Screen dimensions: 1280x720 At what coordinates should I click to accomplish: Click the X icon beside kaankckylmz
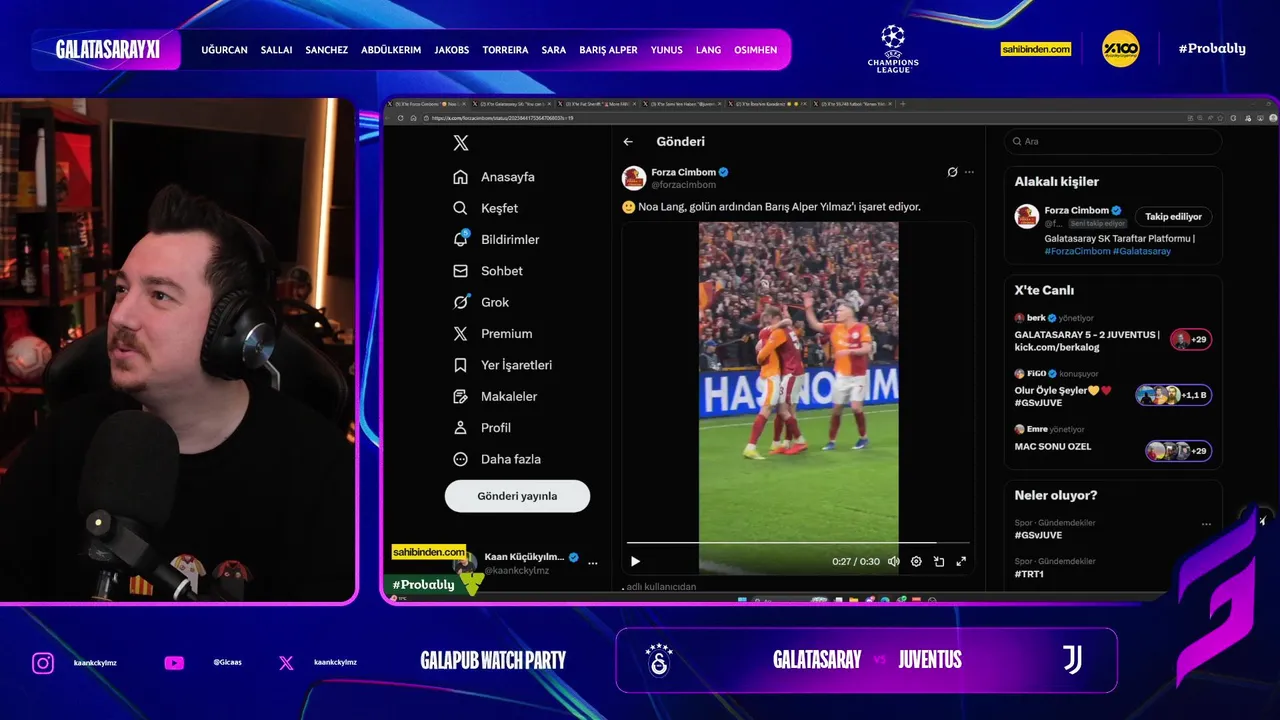286,663
